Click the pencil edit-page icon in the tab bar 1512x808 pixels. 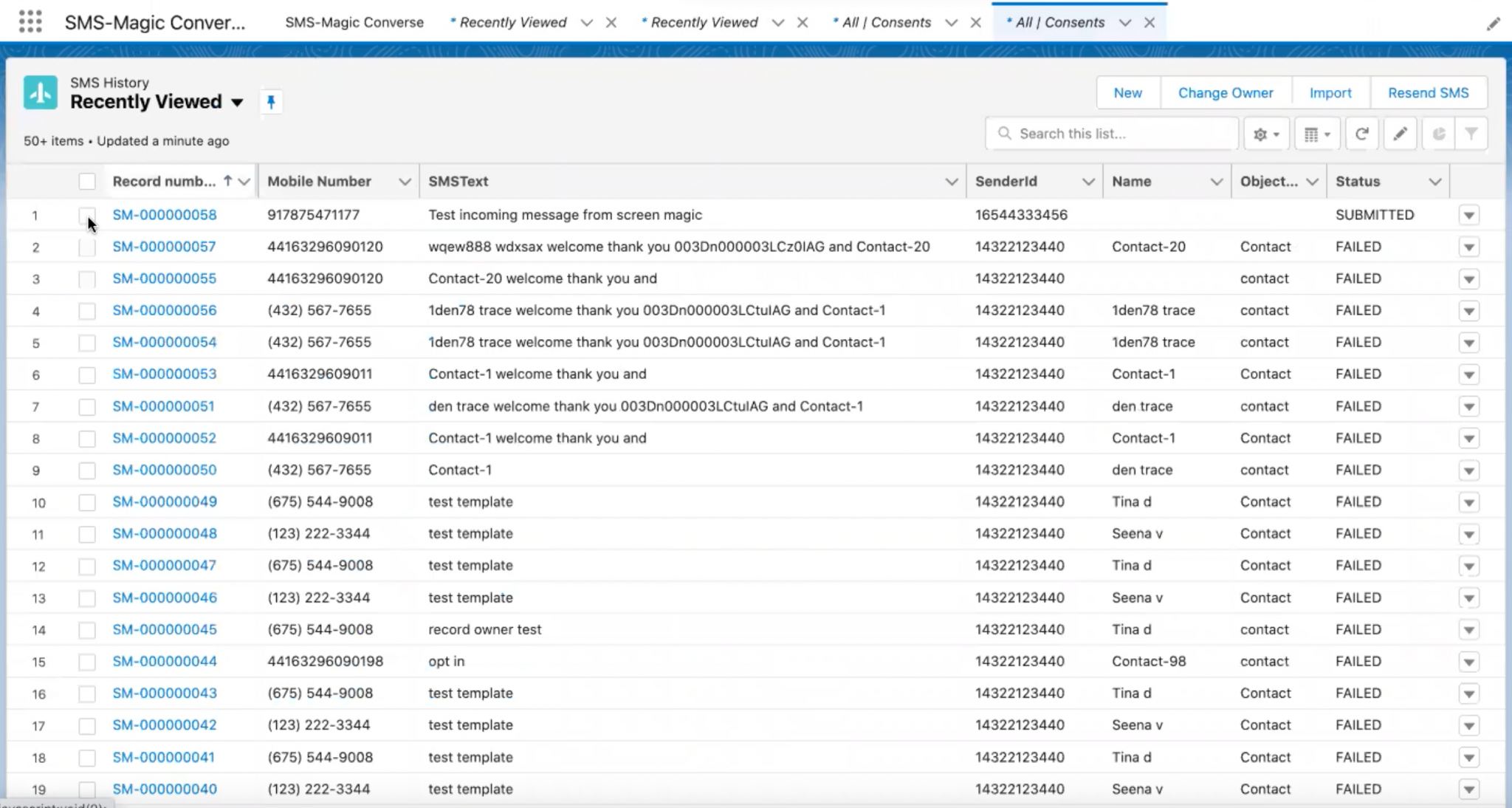tap(1493, 24)
